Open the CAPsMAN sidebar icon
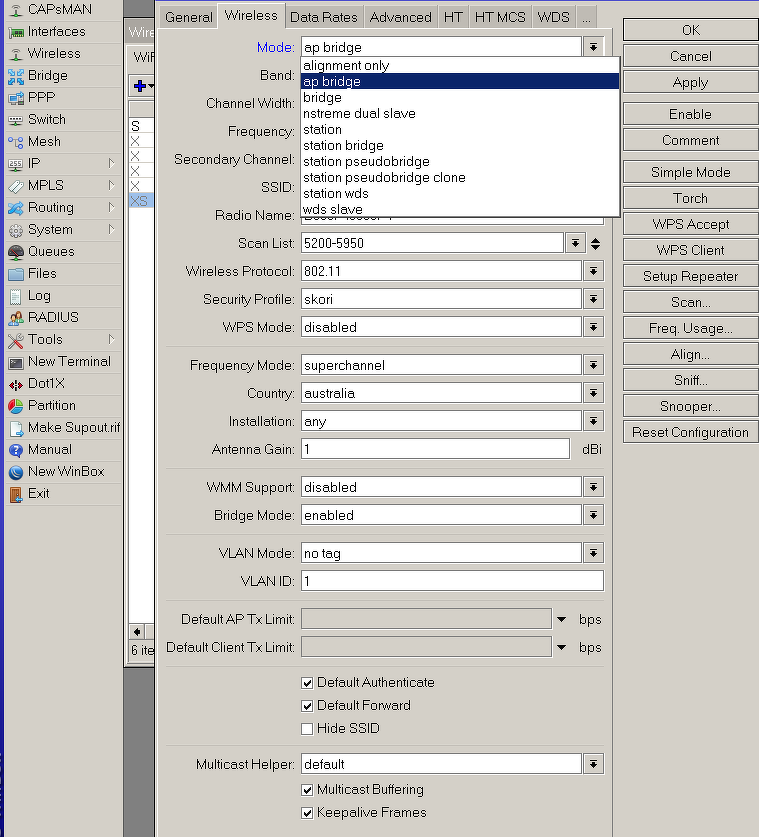759x837 pixels. [x=16, y=10]
